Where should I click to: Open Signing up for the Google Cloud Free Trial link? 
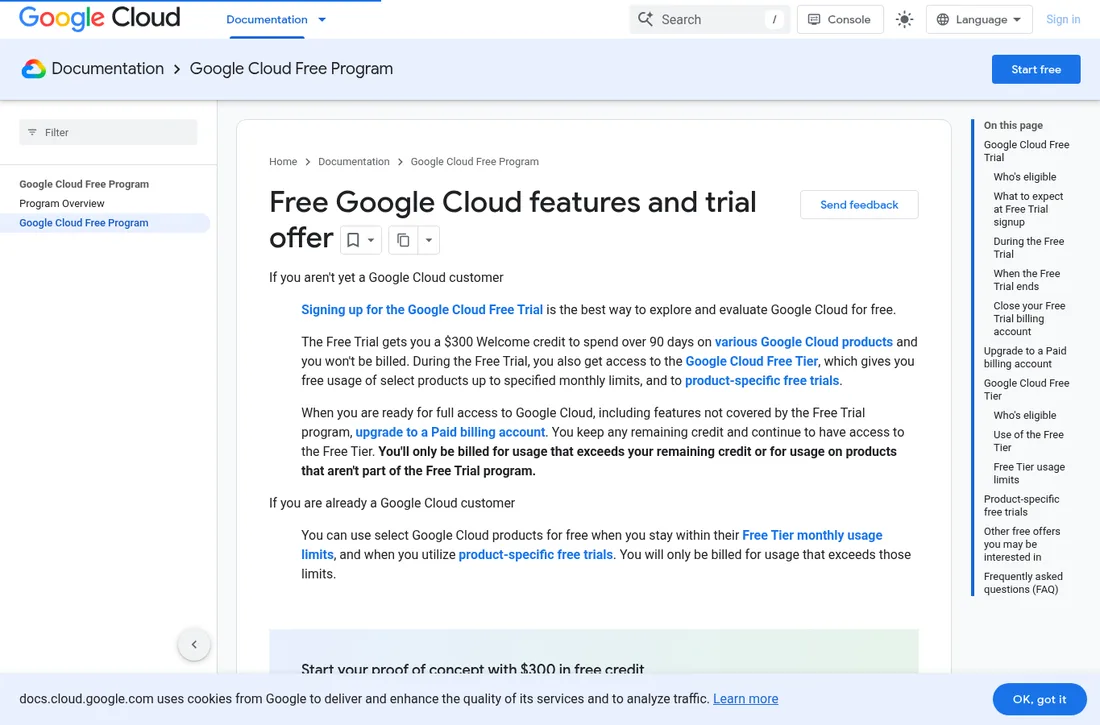click(422, 310)
